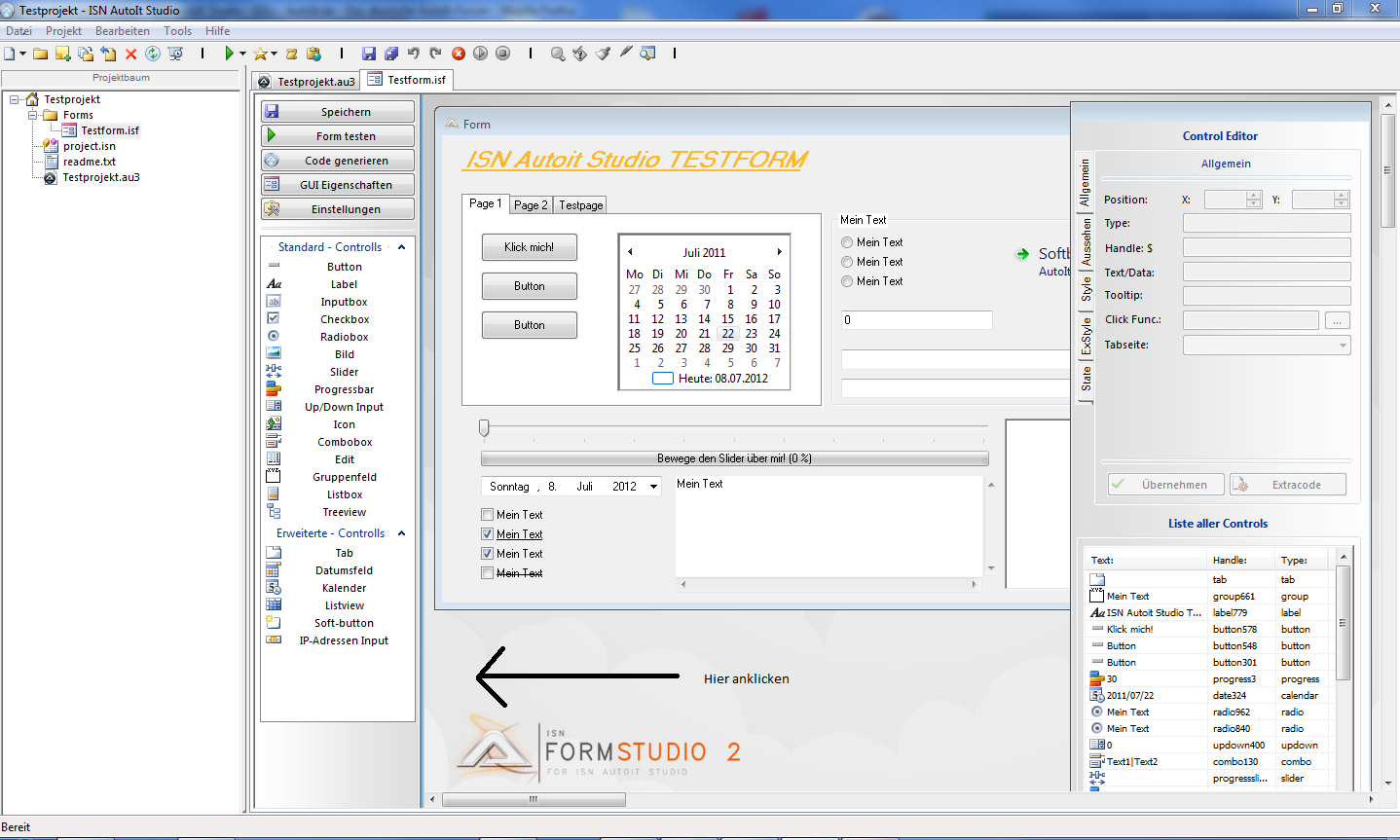Screen dimensions: 1400x840
Task: Open the date picker dropdown arrow
Action: pos(653,487)
